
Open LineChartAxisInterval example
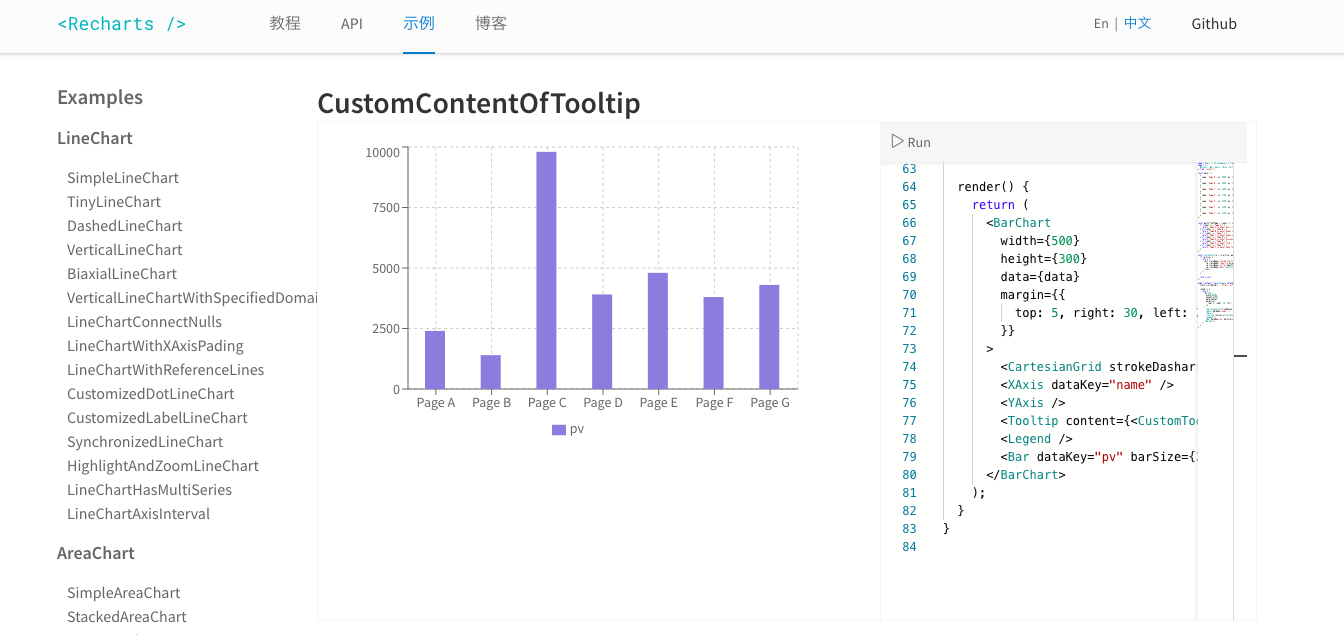(139, 514)
